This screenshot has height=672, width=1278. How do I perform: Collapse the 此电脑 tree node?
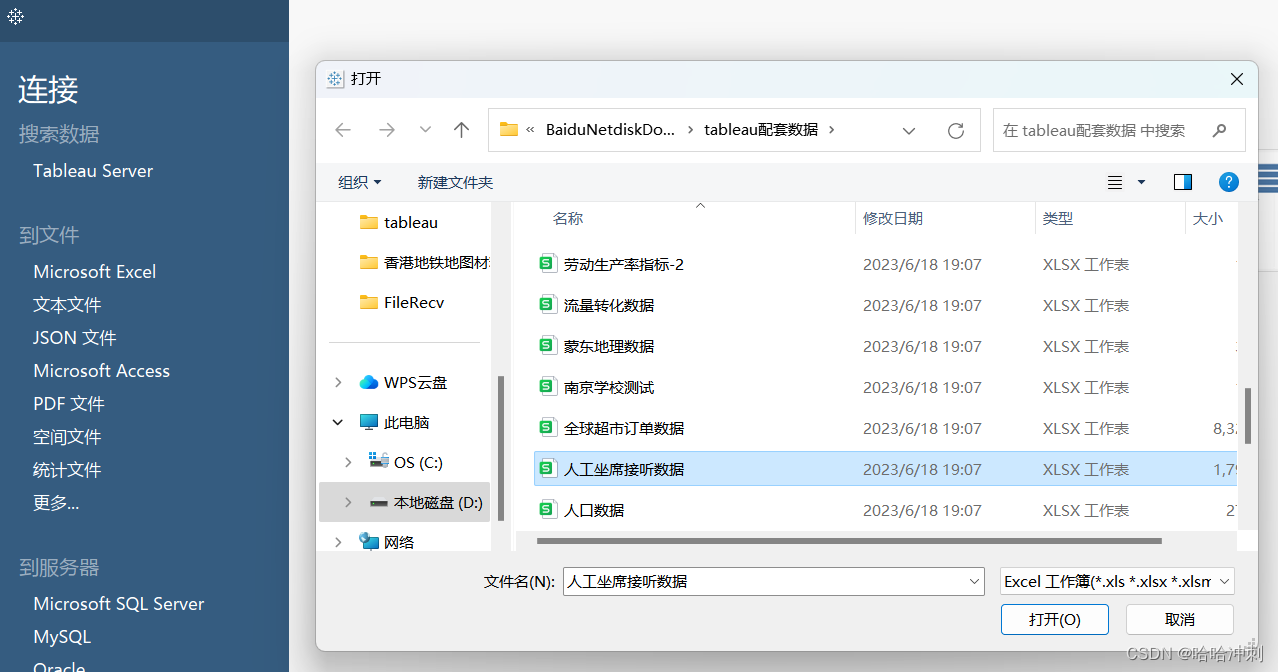338,422
